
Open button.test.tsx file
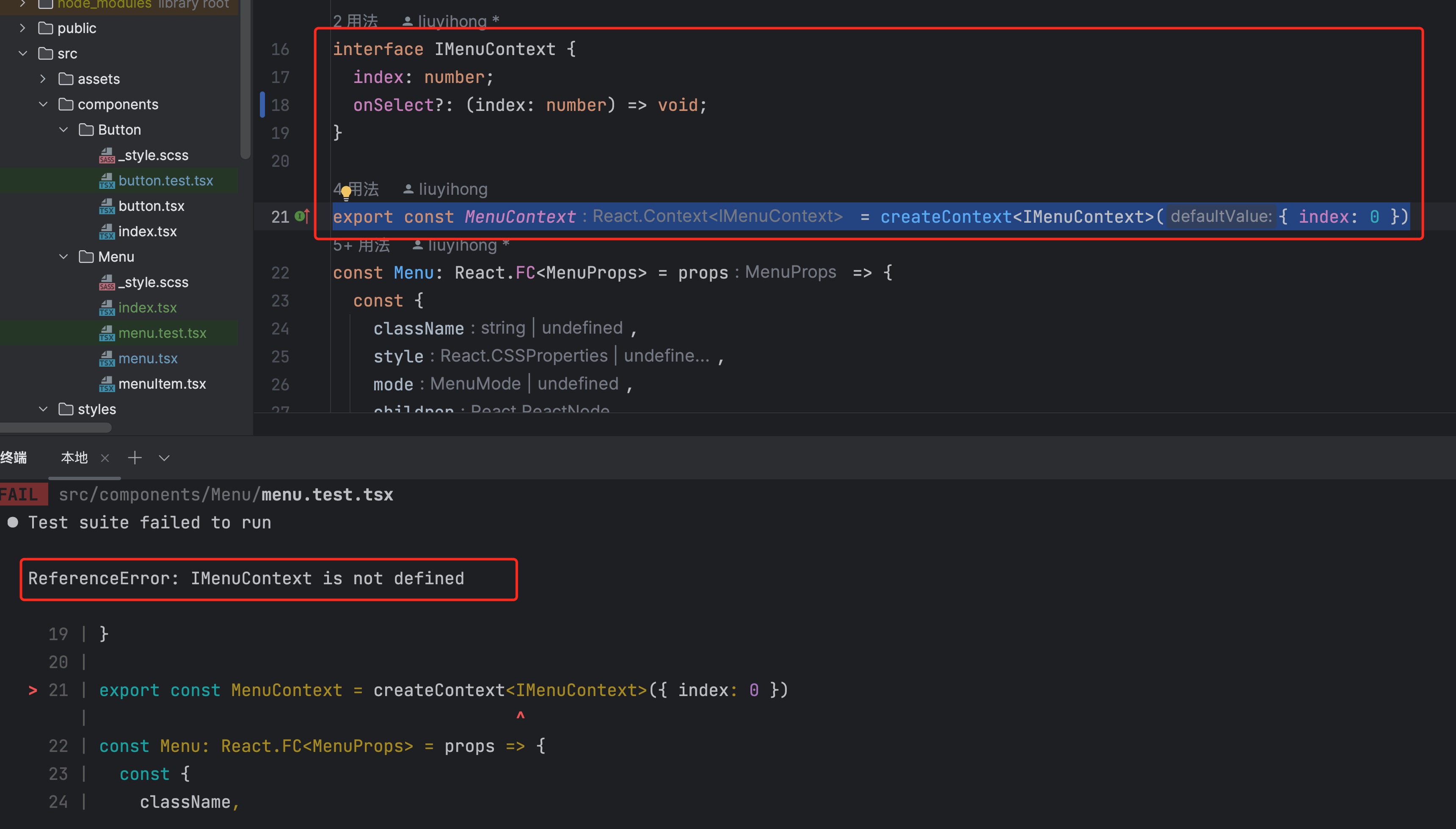[x=165, y=180]
